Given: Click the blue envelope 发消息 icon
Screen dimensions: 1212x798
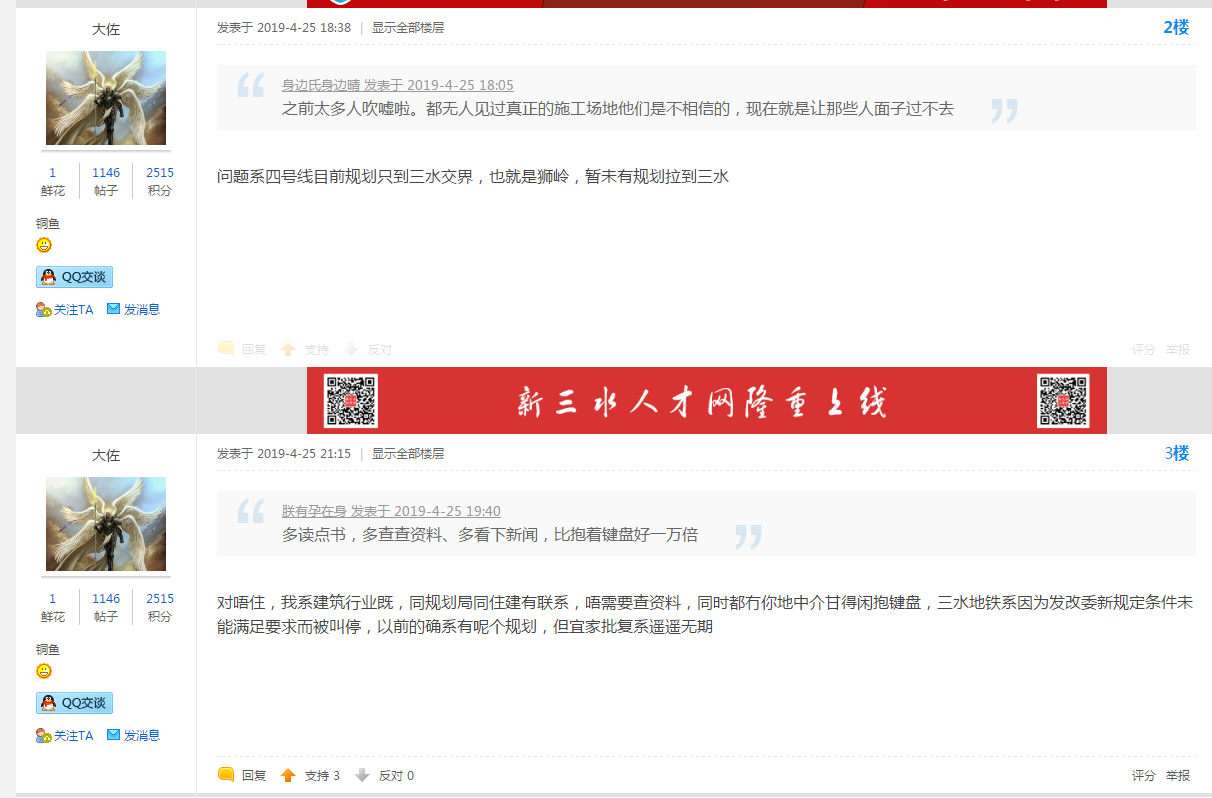Looking at the screenshot, I should click(x=113, y=309).
